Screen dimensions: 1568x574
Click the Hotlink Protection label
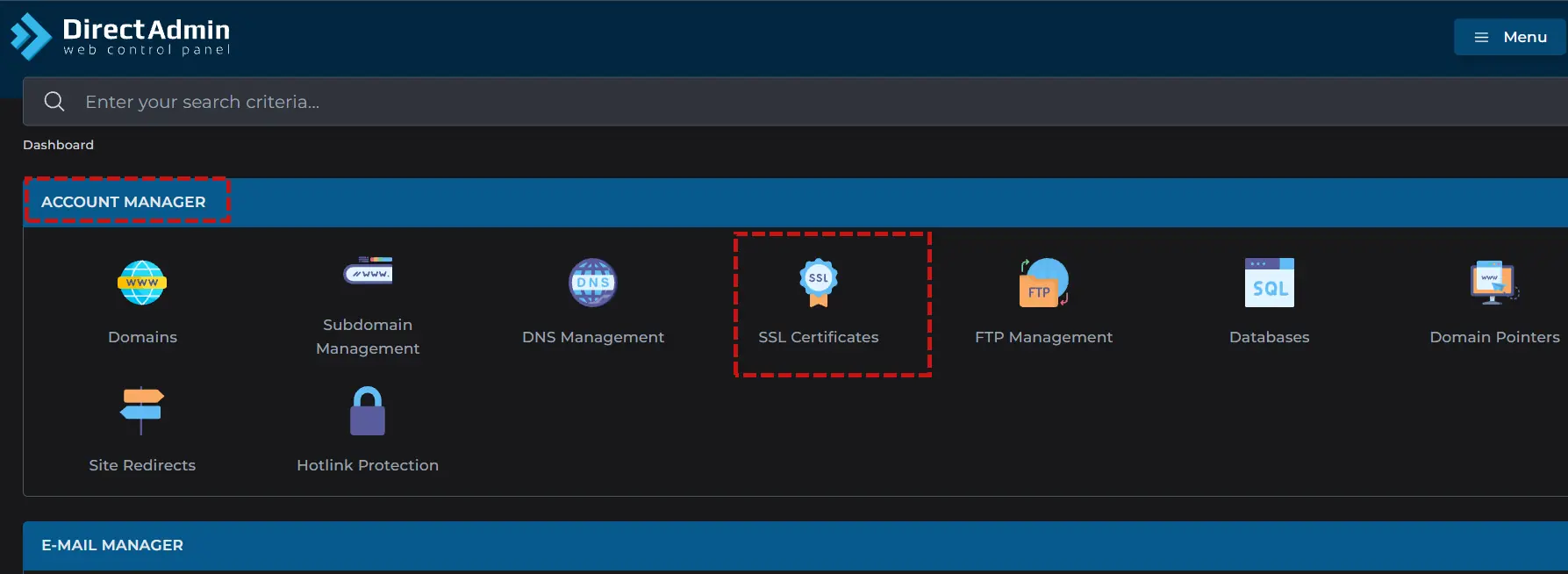click(x=368, y=465)
